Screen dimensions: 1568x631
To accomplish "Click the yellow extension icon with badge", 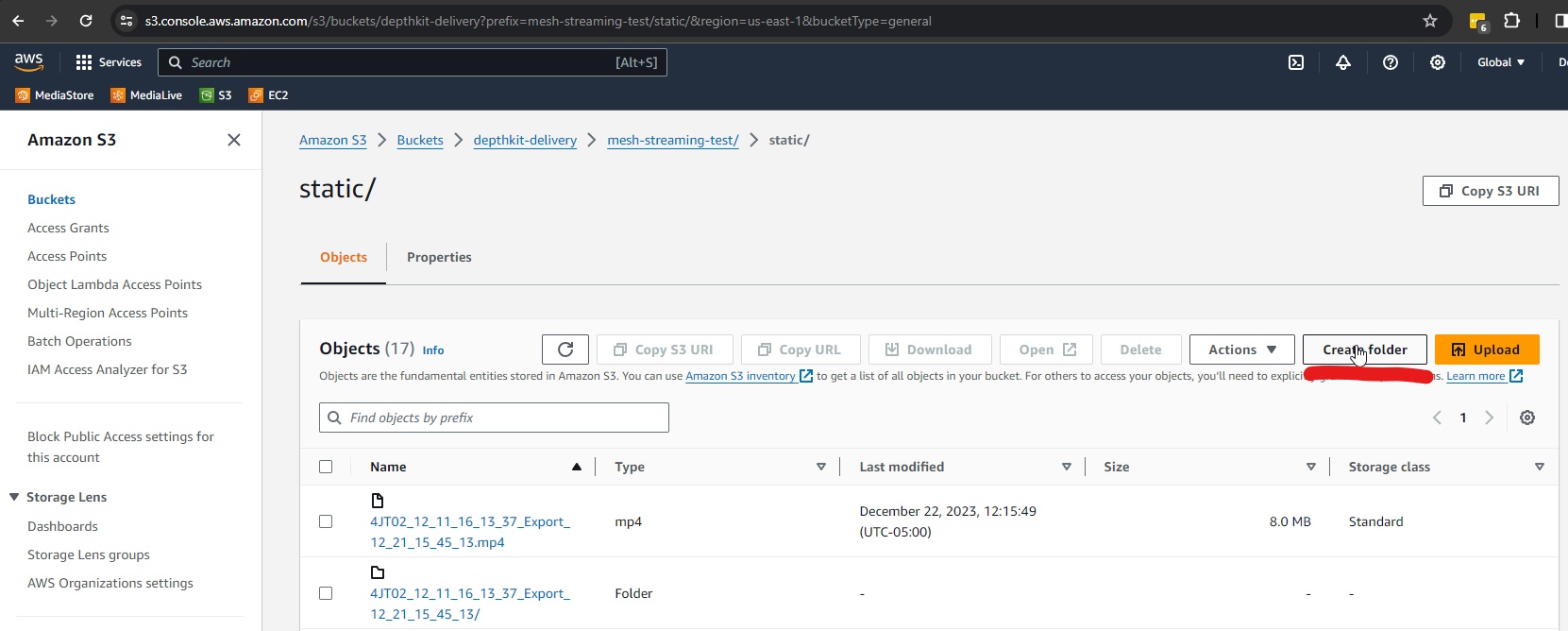I will pos(1478,22).
